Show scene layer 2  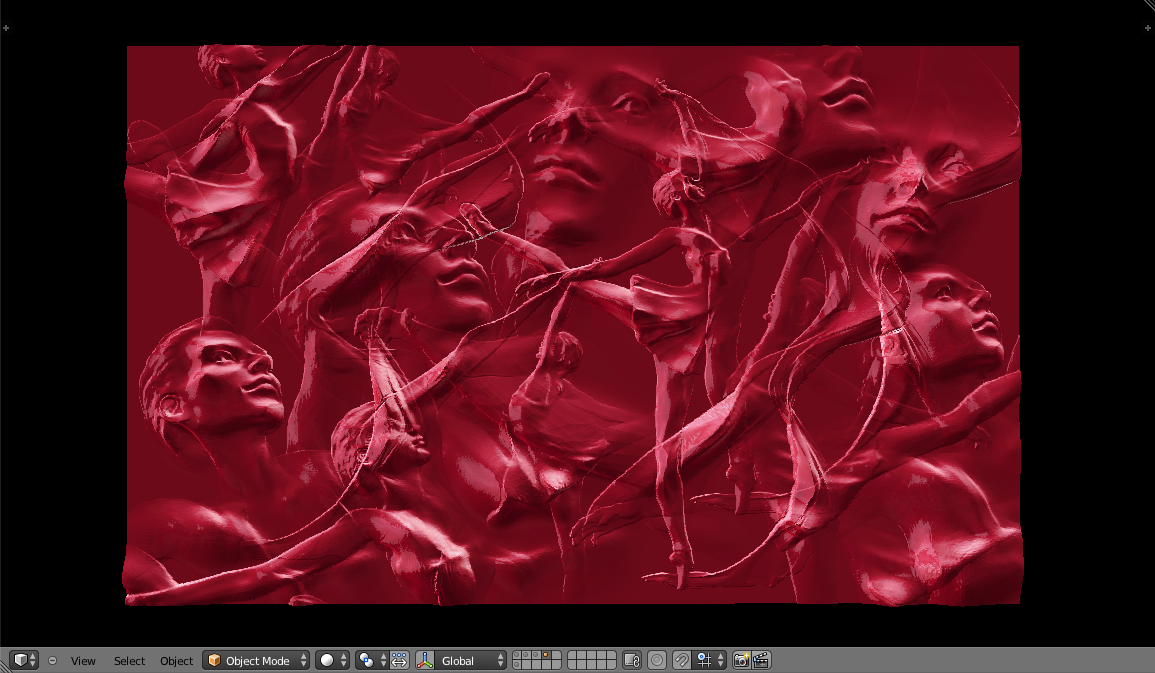[x=527, y=655]
